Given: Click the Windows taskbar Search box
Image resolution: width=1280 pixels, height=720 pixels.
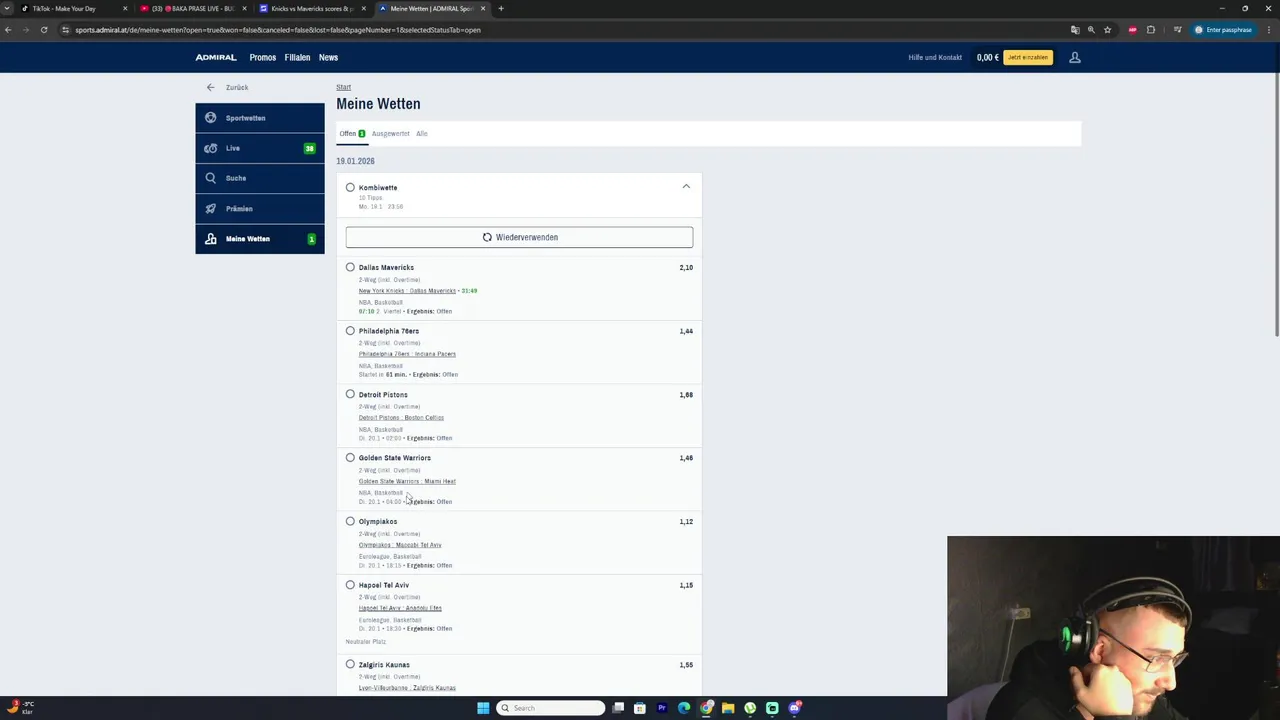Looking at the screenshot, I should pos(551,708).
